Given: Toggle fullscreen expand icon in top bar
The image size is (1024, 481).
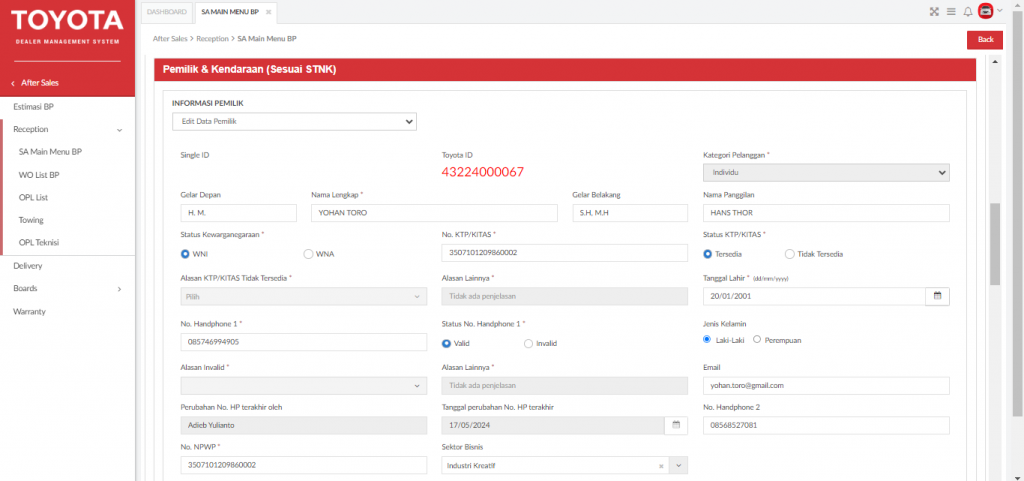Looking at the screenshot, I should point(934,11).
